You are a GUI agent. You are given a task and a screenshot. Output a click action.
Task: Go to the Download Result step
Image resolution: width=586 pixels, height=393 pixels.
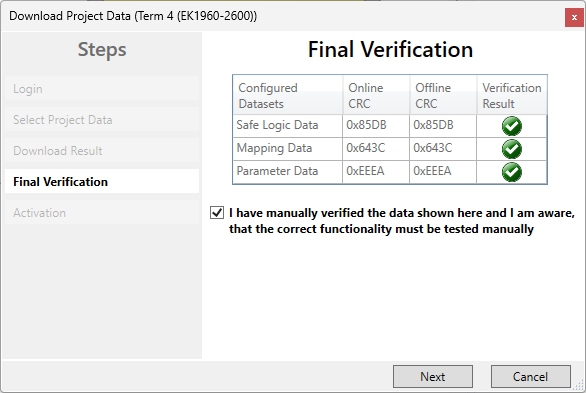(102, 151)
